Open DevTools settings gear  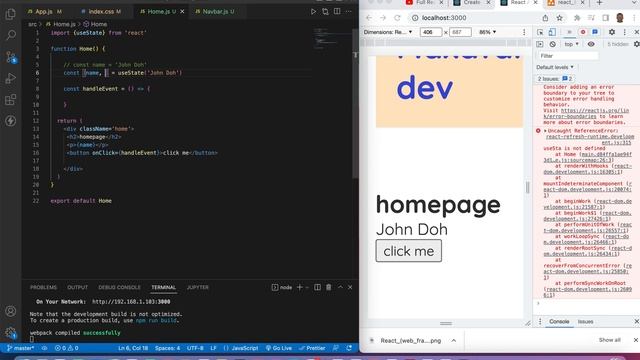pyautogui.click(x=612, y=32)
